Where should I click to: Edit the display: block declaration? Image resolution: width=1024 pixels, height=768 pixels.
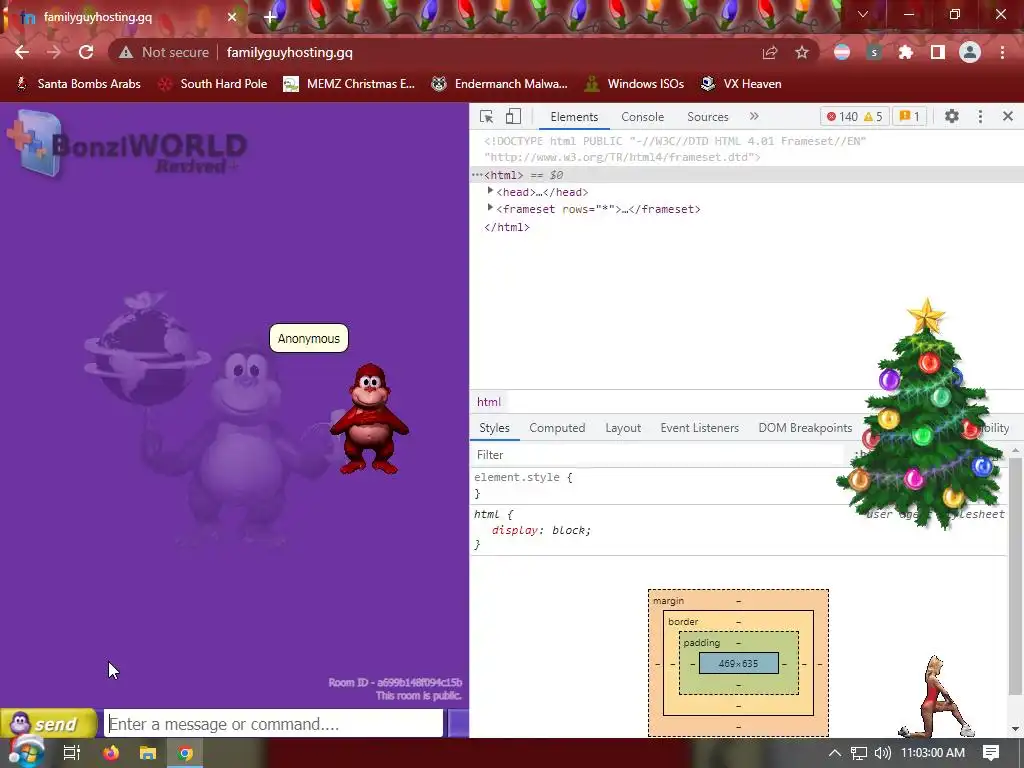click(x=541, y=530)
